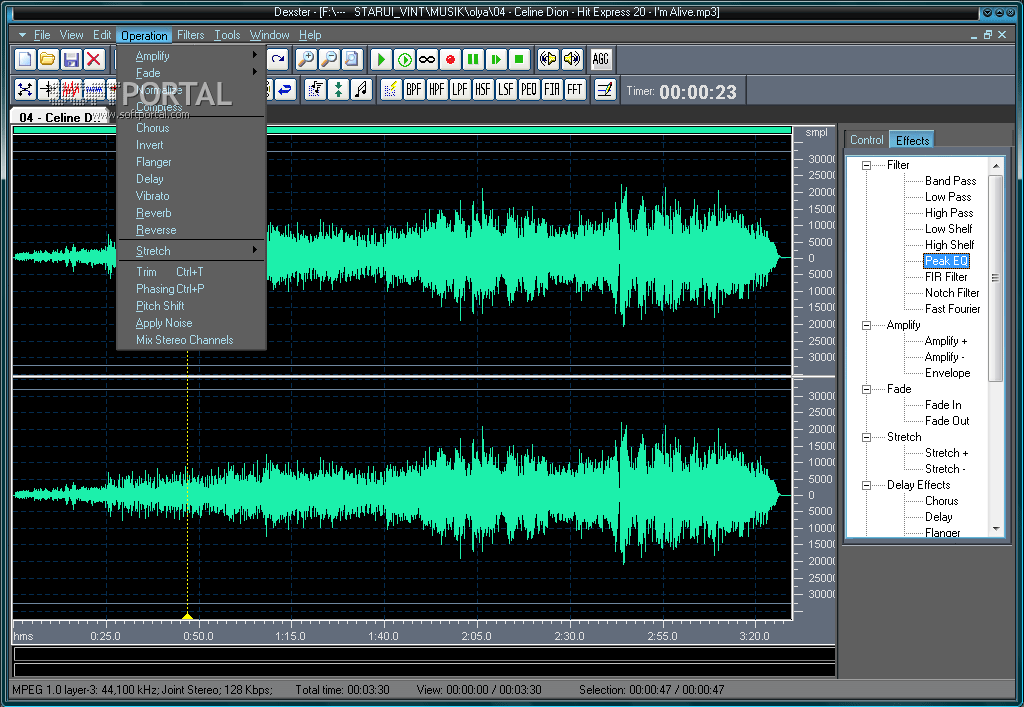Stop playback with the green Stop button
This screenshot has width=1024, height=707.
tap(519, 59)
